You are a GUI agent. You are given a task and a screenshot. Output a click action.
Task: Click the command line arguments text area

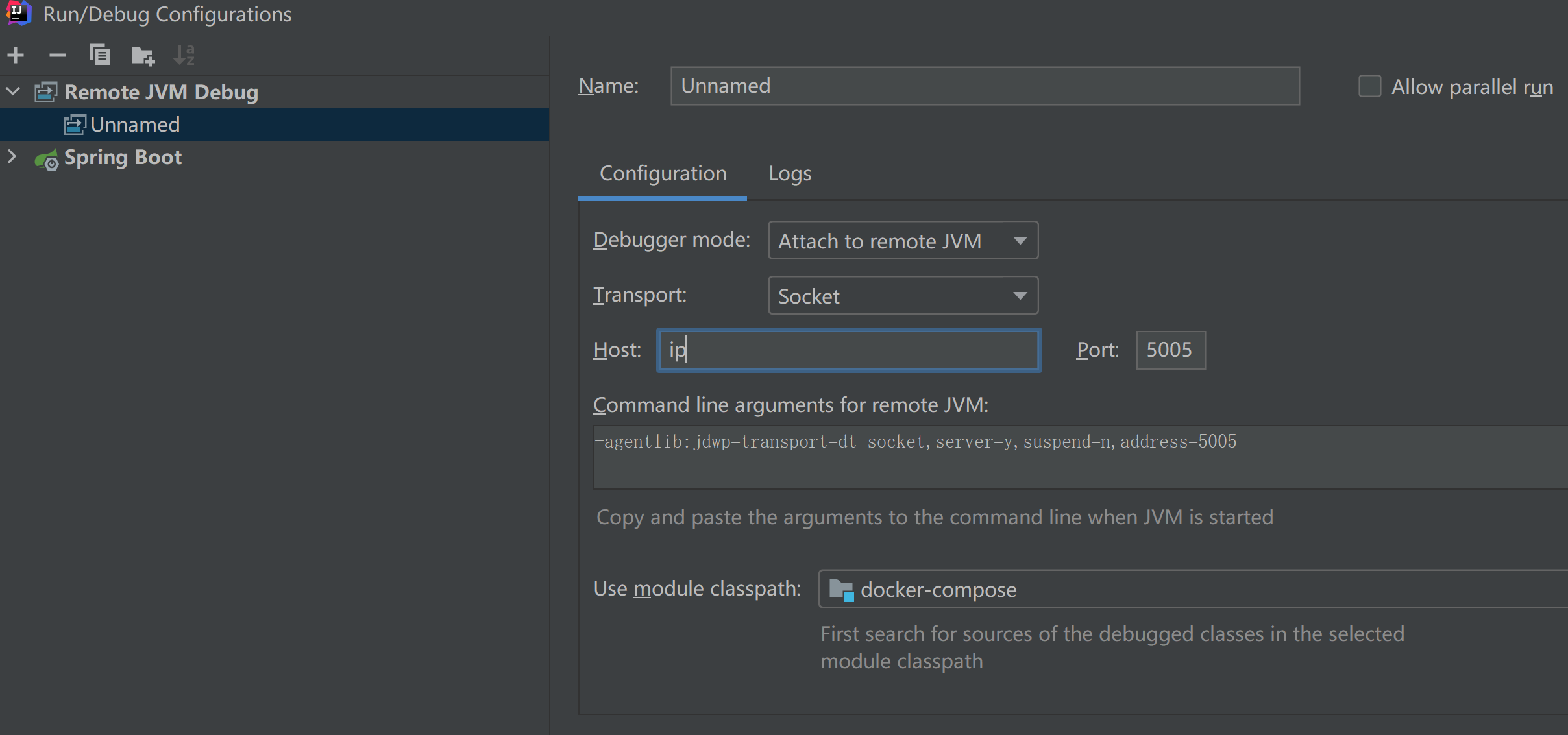pyautogui.click(x=1080, y=457)
